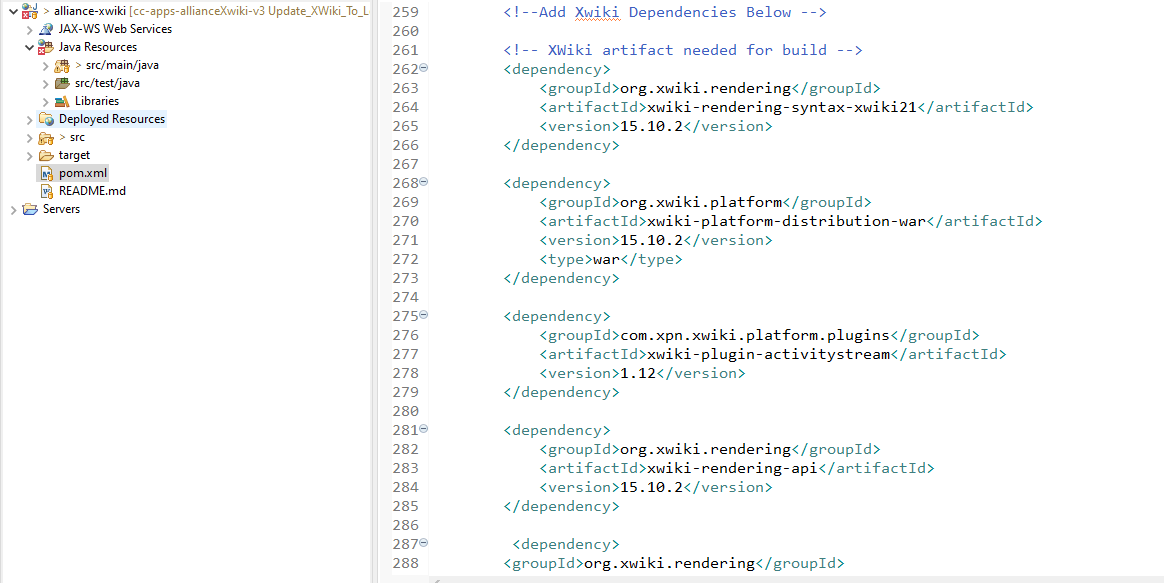
Task: Click the Java Resources icon
Action: click(x=46, y=48)
